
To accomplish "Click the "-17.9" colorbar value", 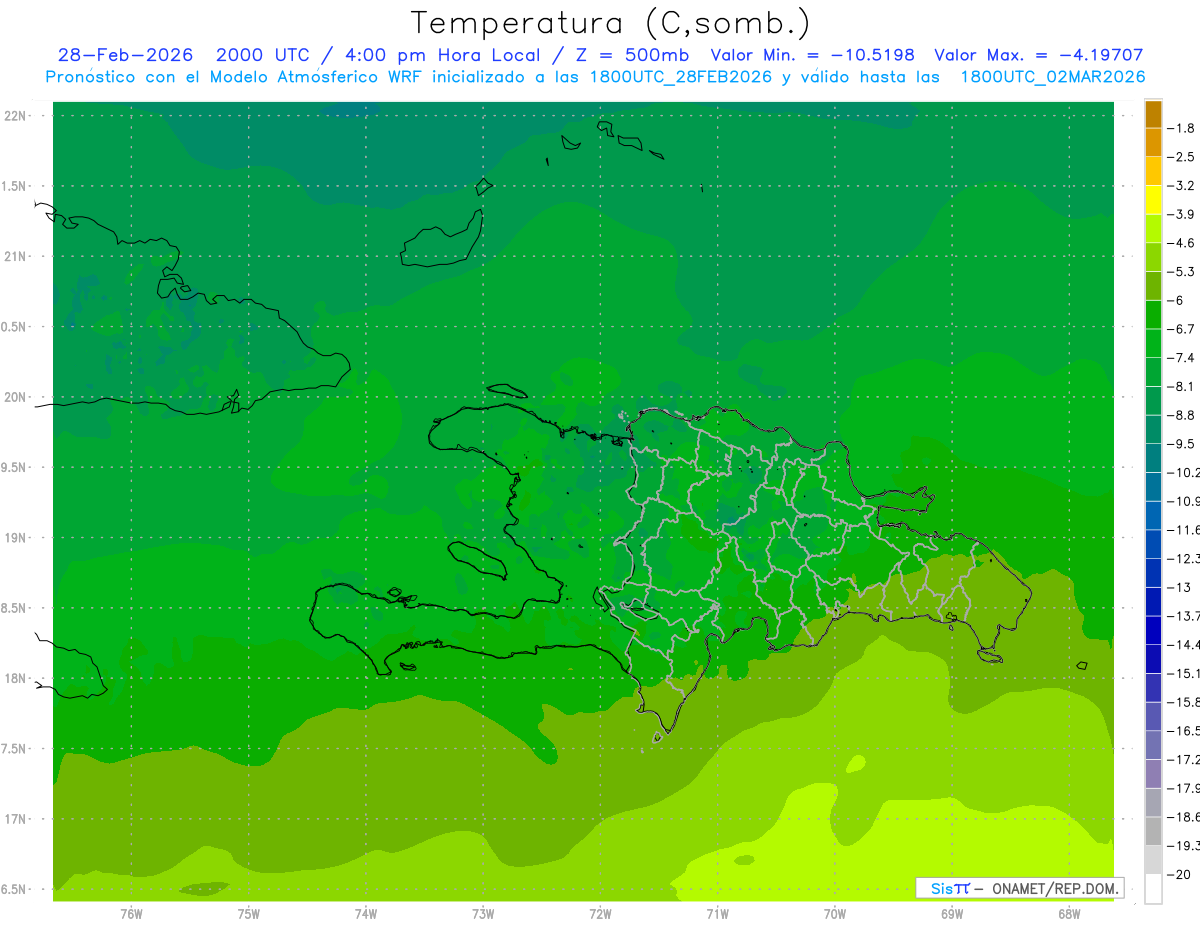I will pos(1185,788).
